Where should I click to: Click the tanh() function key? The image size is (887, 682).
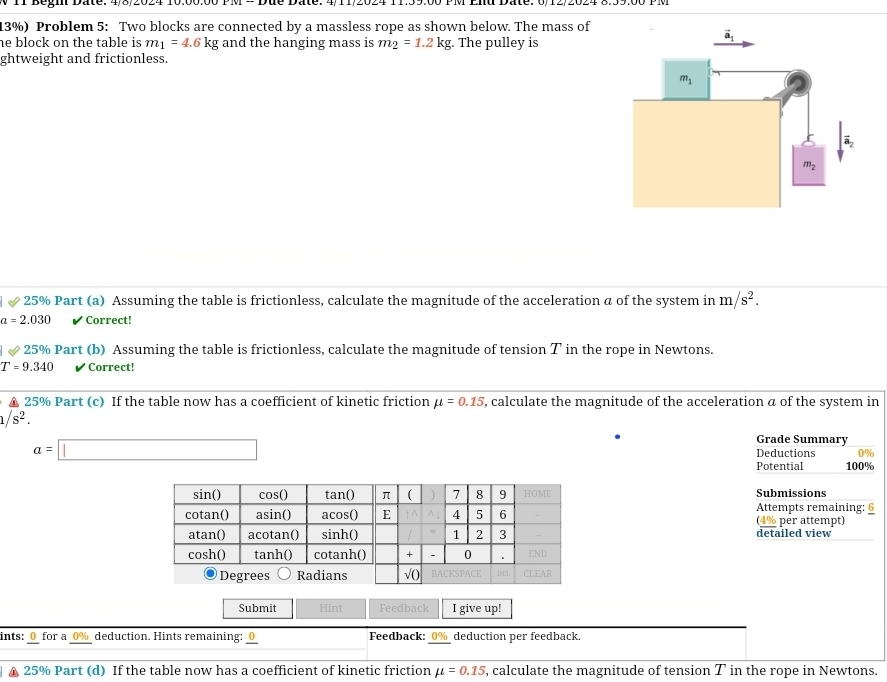[273, 553]
